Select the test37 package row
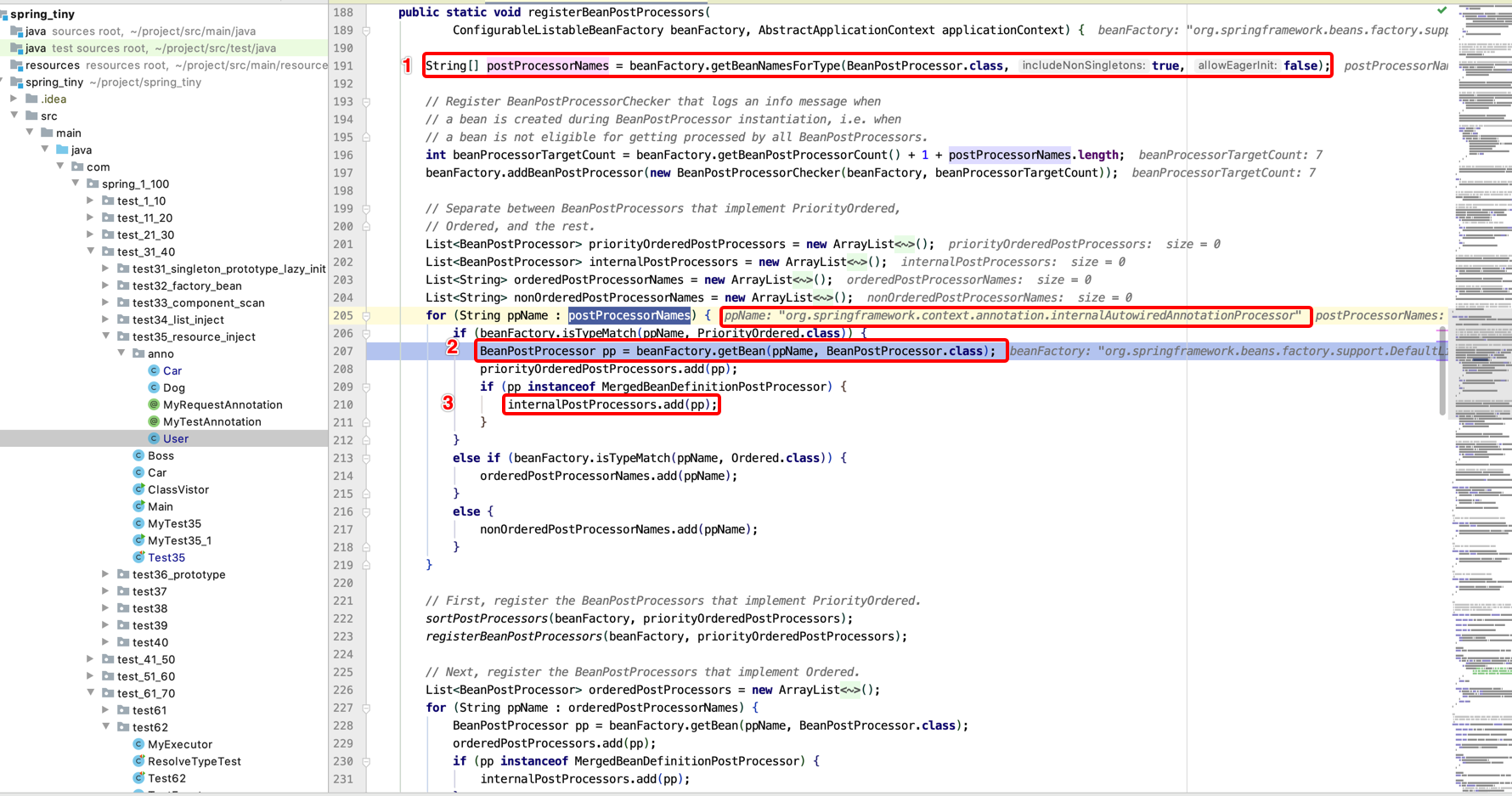The image size is (1512, 796). (164, 591)
